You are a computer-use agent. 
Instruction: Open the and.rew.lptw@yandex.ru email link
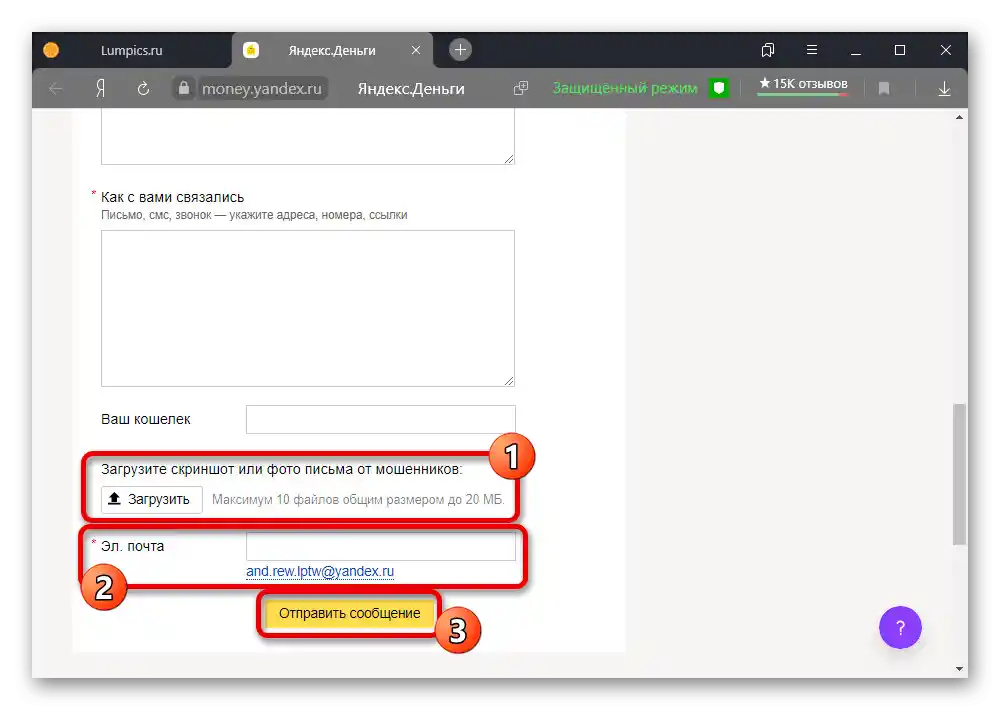click(320, 570)
